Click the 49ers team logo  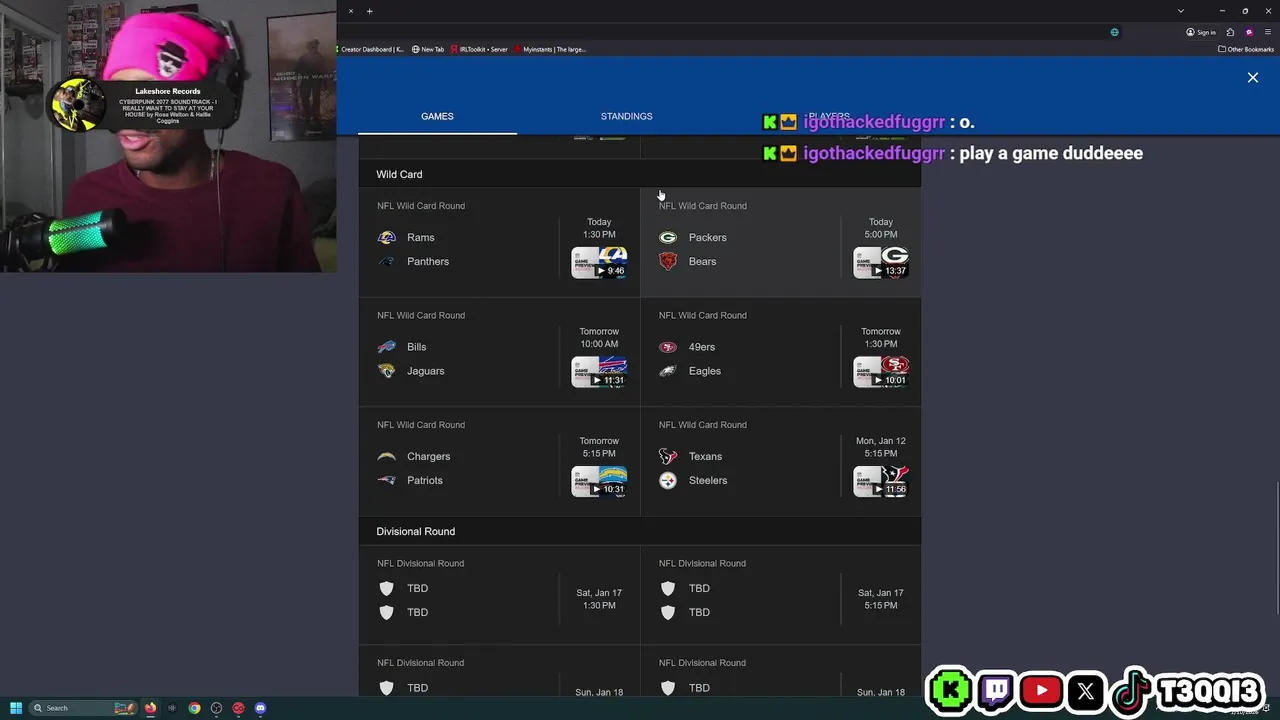(x=668, y=347)
